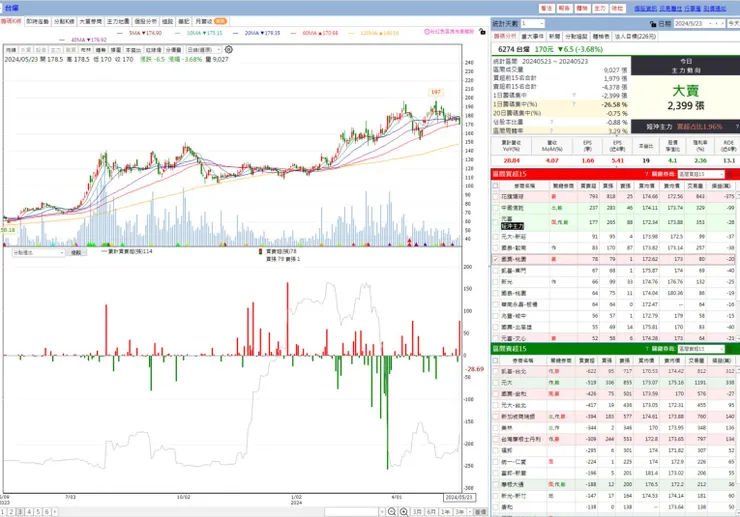Image resolution: width=740 pixels, height=517 pixels.
Task: Open chart settings gear icon
Action: point(228,50)
